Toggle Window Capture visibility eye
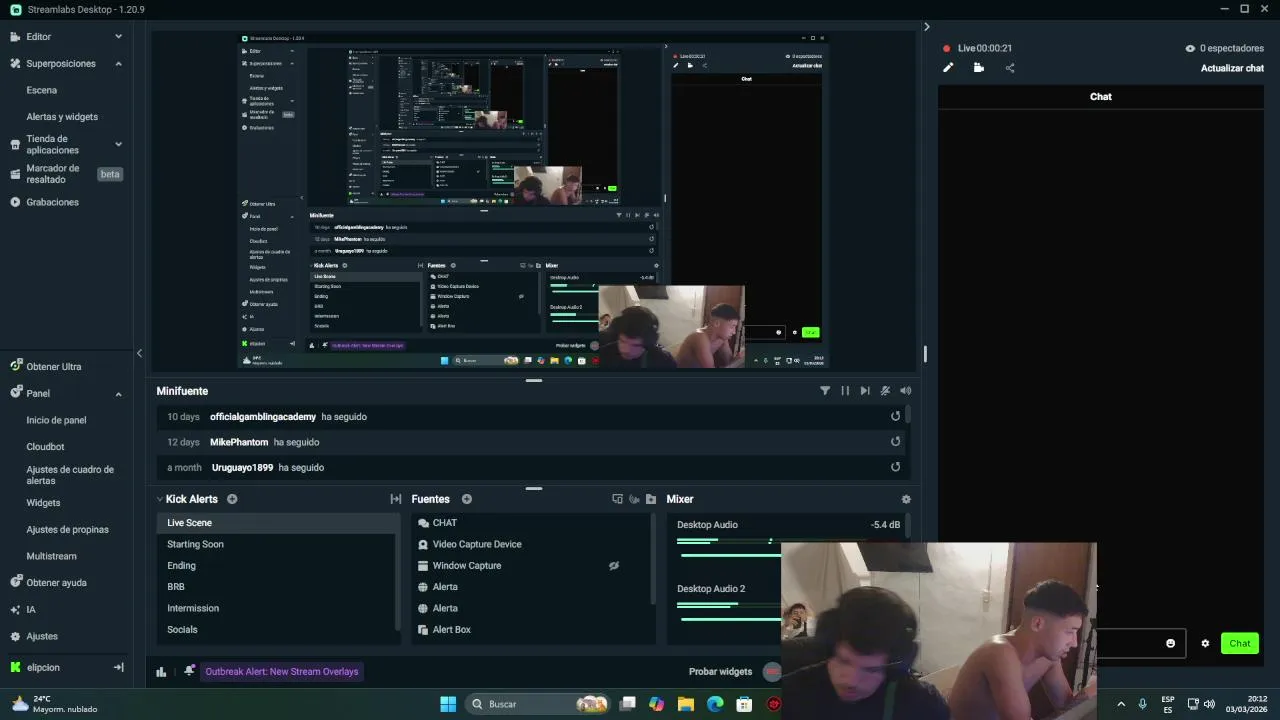The image size is (1280, 720). [614, 566]
